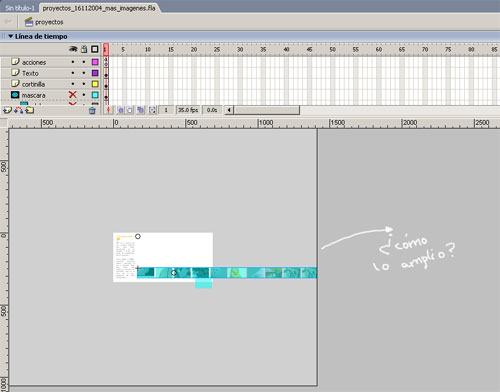Click the Texto layer page icon
This screenshot has width=500, height=392.
pos(15,73)
